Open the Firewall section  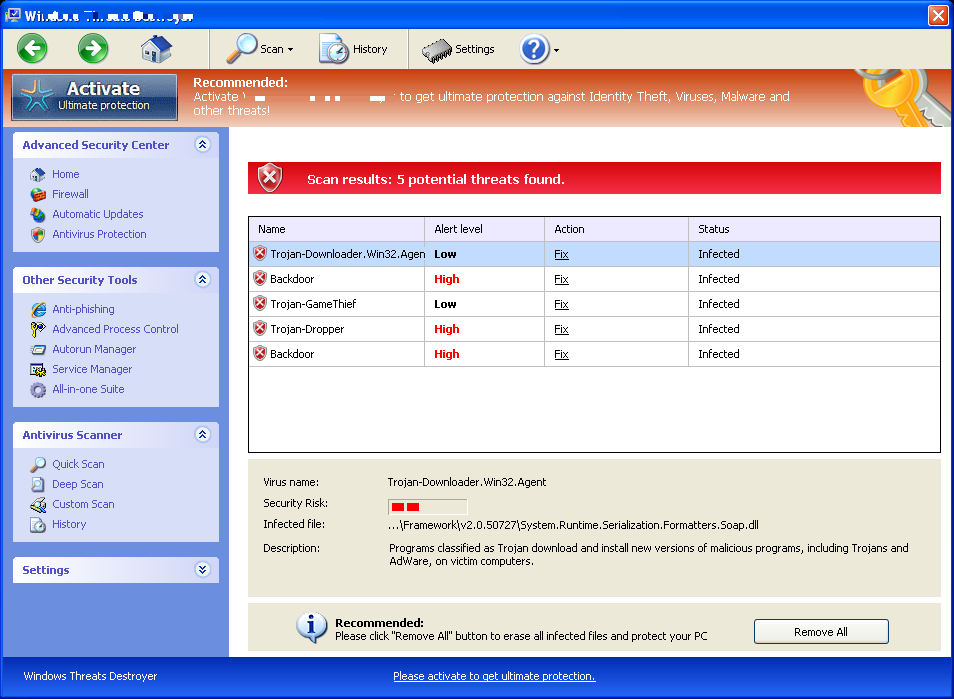pos(71,193)
